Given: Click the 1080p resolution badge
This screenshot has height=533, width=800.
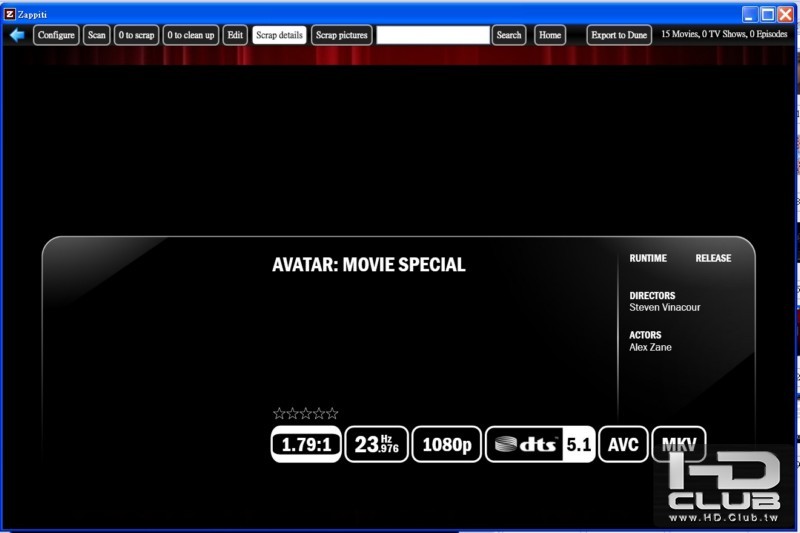Looking at the screenshot, I should (x=446, y=444).
